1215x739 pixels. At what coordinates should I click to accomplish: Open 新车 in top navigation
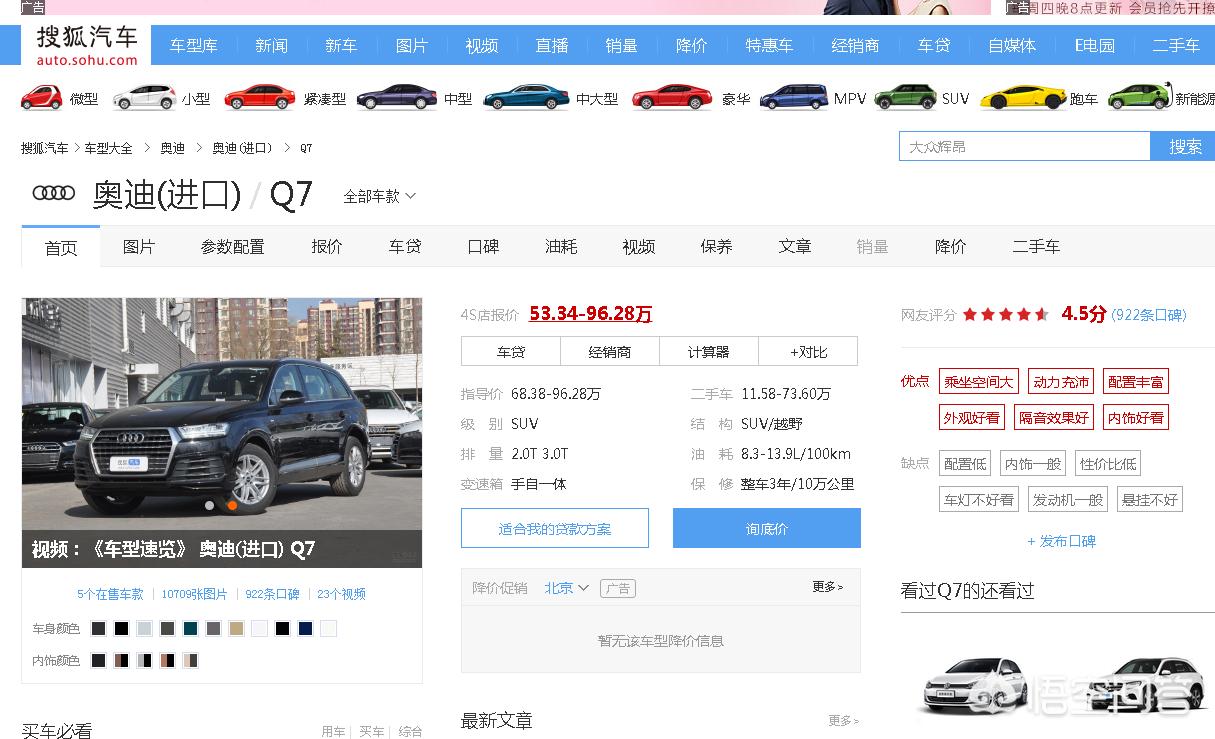point(341,46)
